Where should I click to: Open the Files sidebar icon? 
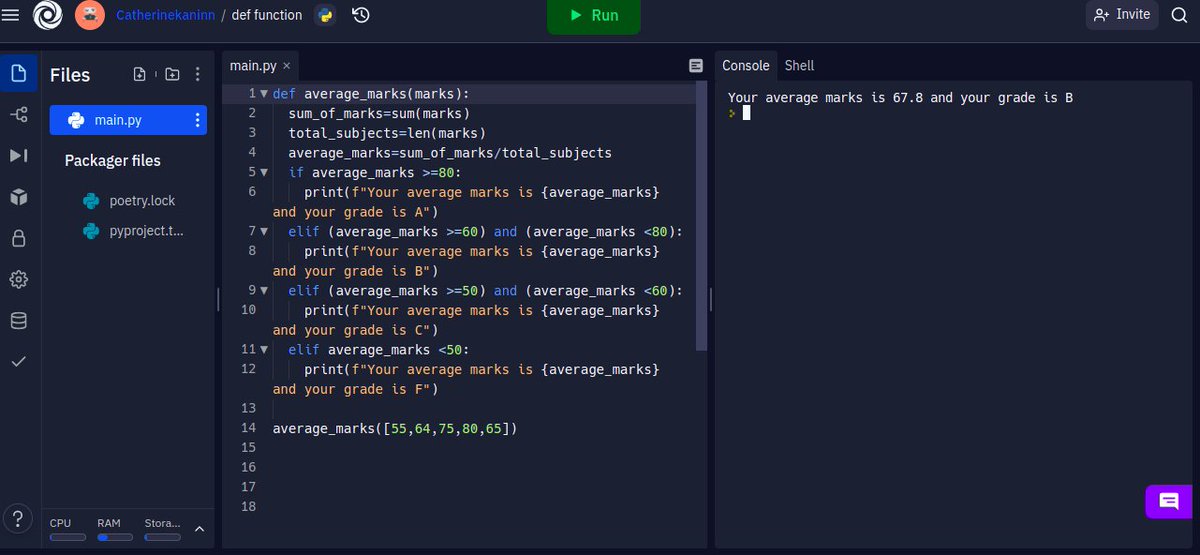coord(17,73)
